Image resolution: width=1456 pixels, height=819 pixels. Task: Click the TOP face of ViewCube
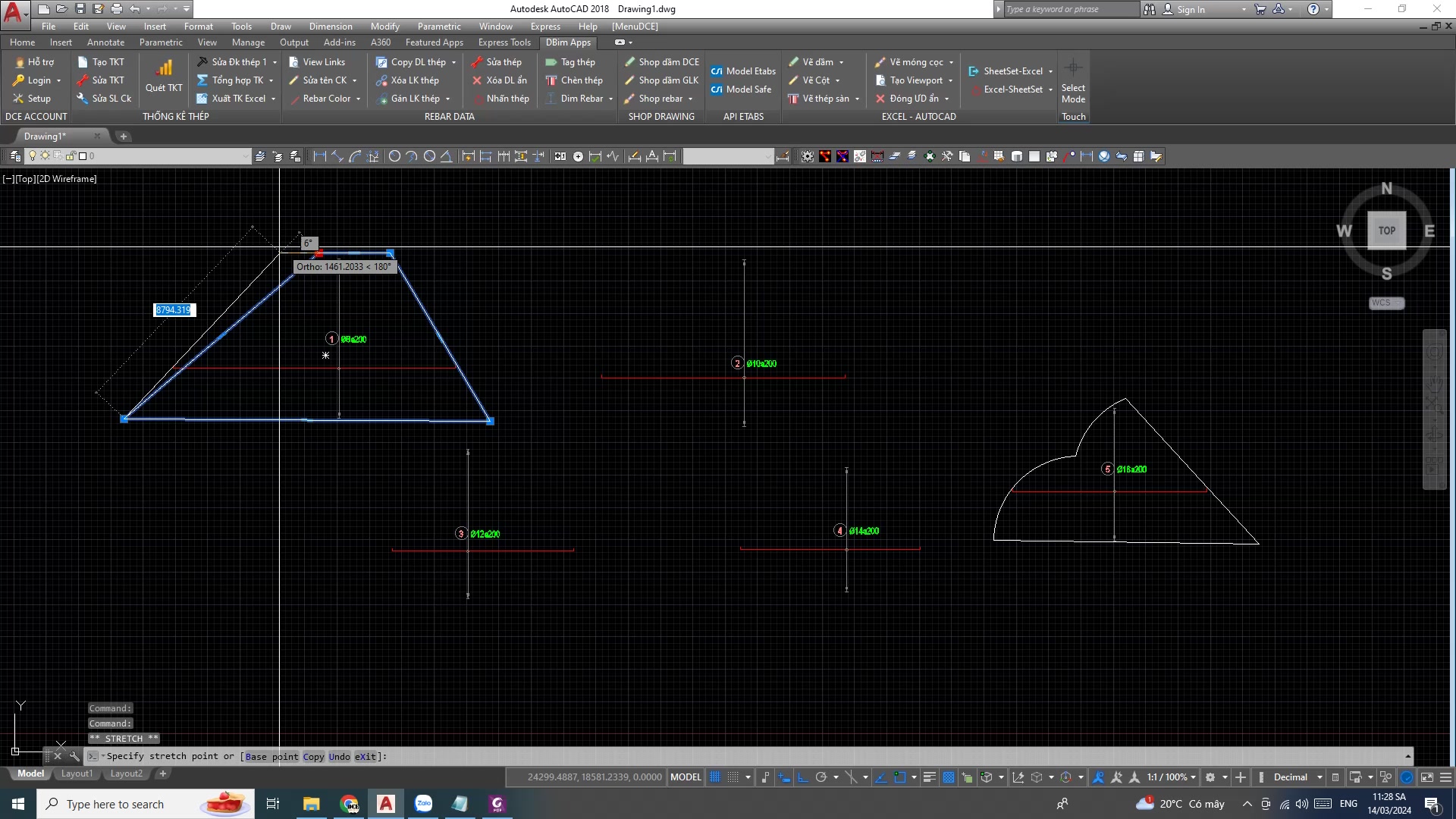[1386, 231]
